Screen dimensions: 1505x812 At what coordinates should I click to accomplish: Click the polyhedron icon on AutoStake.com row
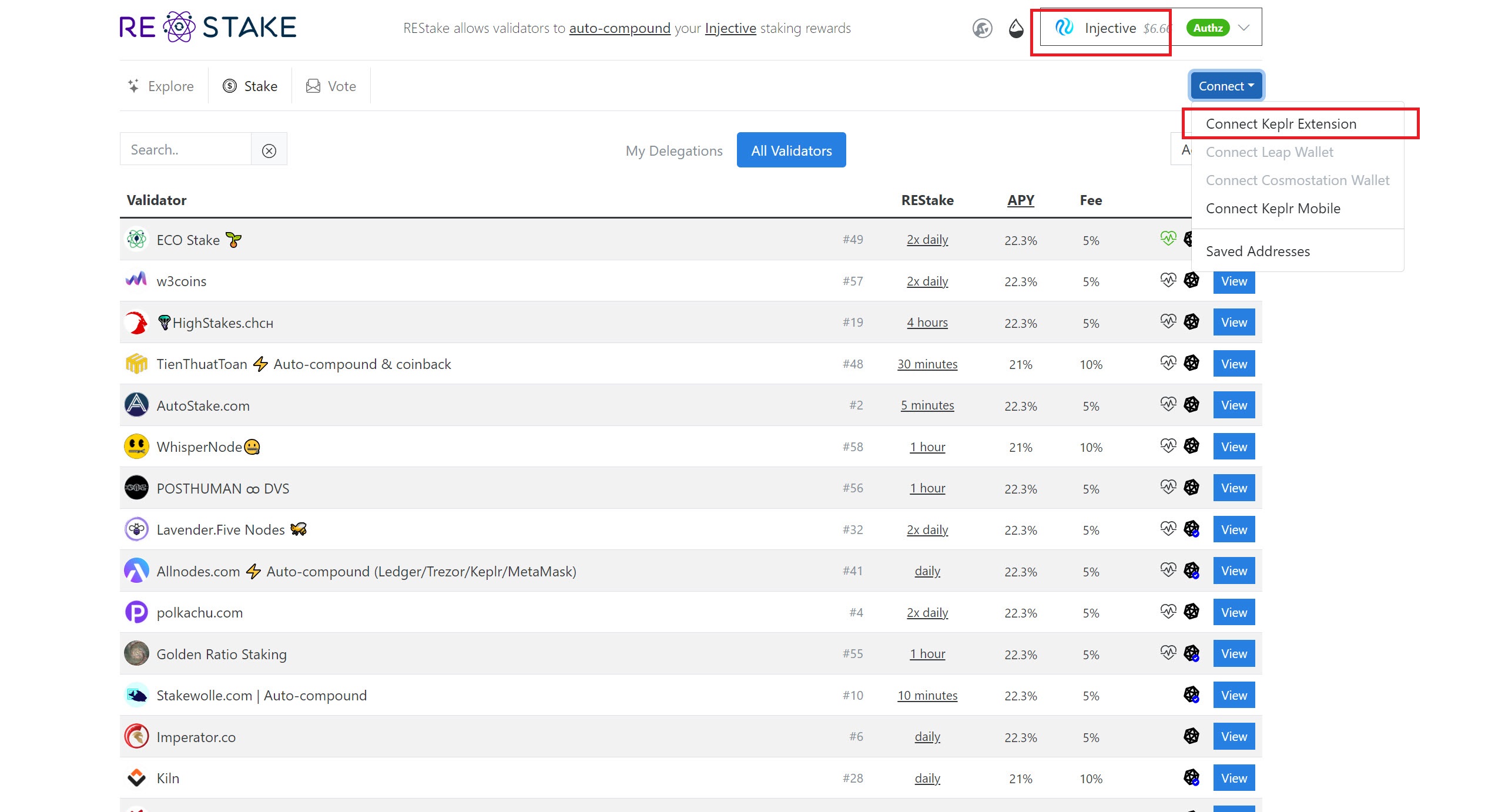1191,404
